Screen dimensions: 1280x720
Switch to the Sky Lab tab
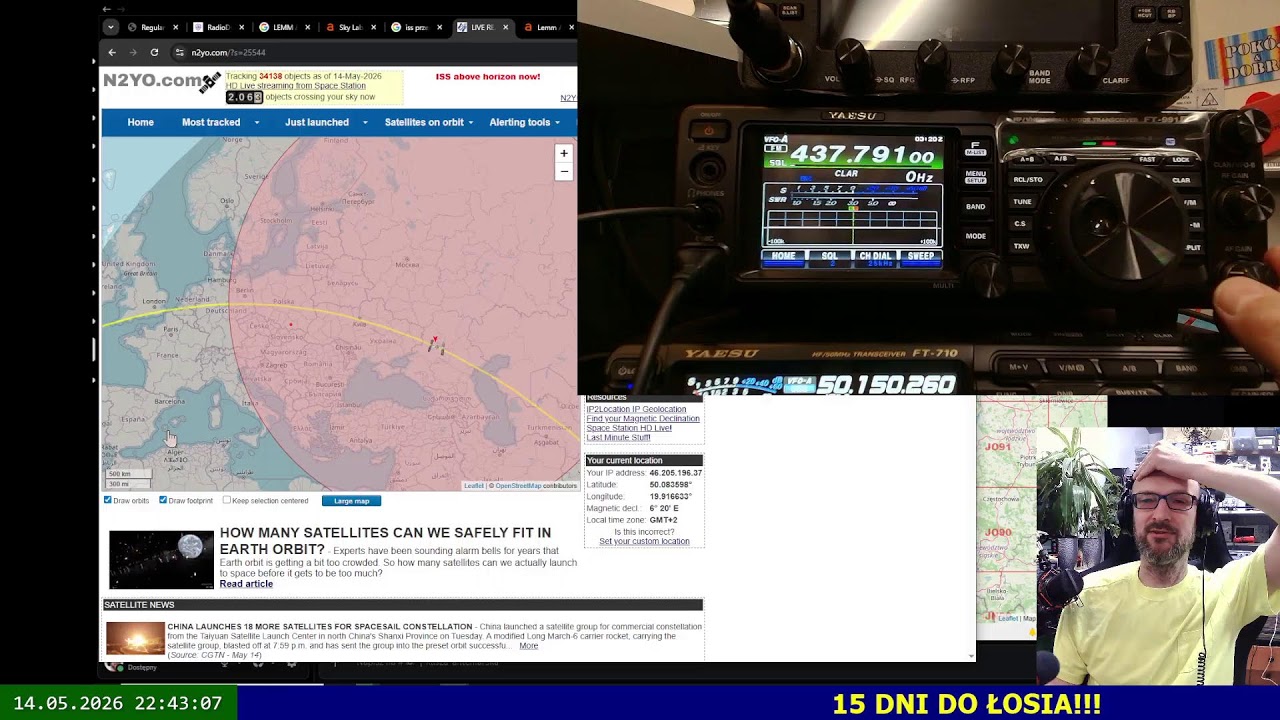coord(350,27)
